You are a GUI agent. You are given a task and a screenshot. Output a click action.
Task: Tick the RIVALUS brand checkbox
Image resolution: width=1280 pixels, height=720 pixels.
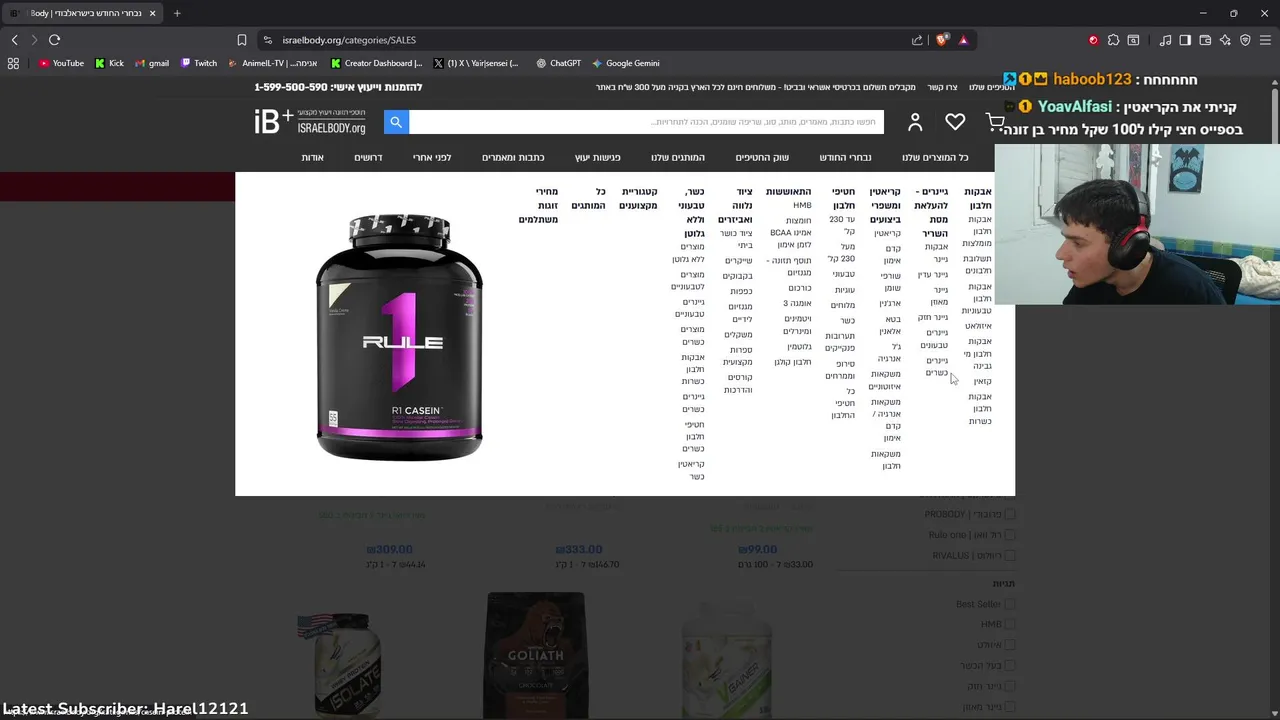[x=1010, y=556]
